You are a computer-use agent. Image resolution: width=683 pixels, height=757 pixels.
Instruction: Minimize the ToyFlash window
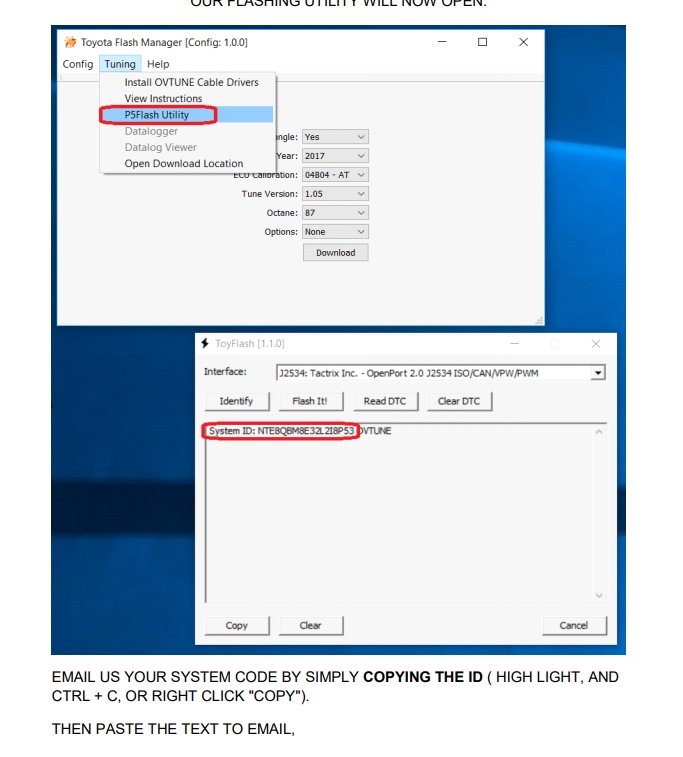515,343
